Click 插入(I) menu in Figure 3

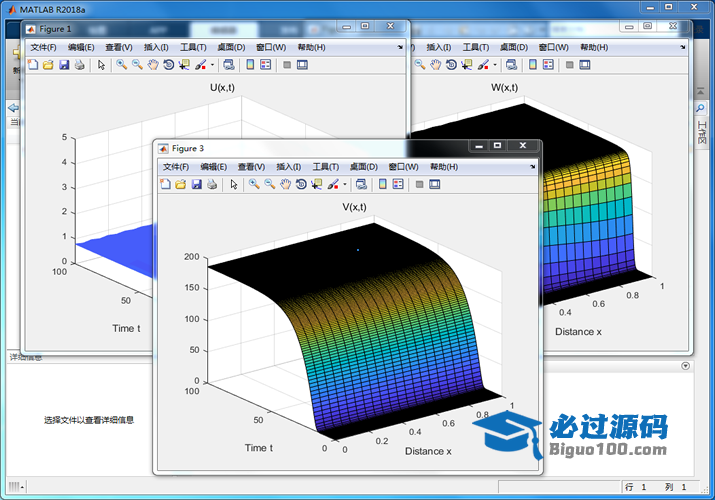(289, 166)
